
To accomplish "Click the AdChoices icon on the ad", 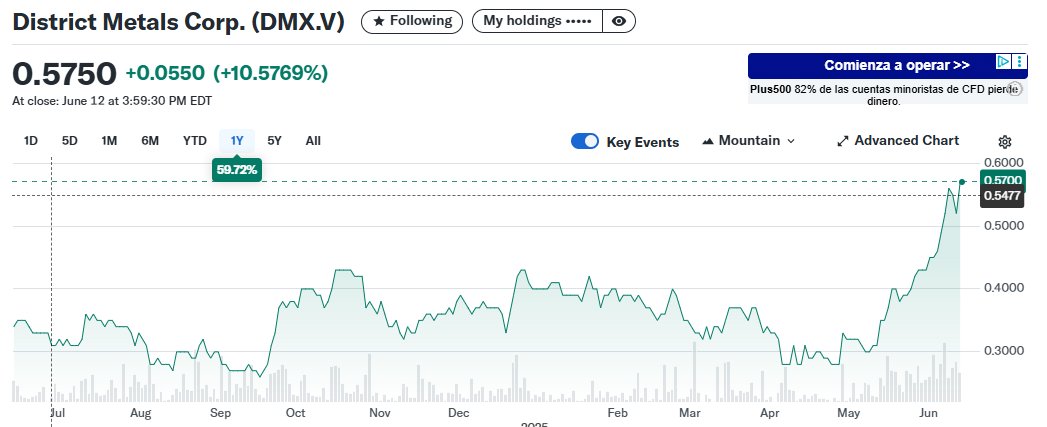I will pyautogui.click(x=1003, y=62).
